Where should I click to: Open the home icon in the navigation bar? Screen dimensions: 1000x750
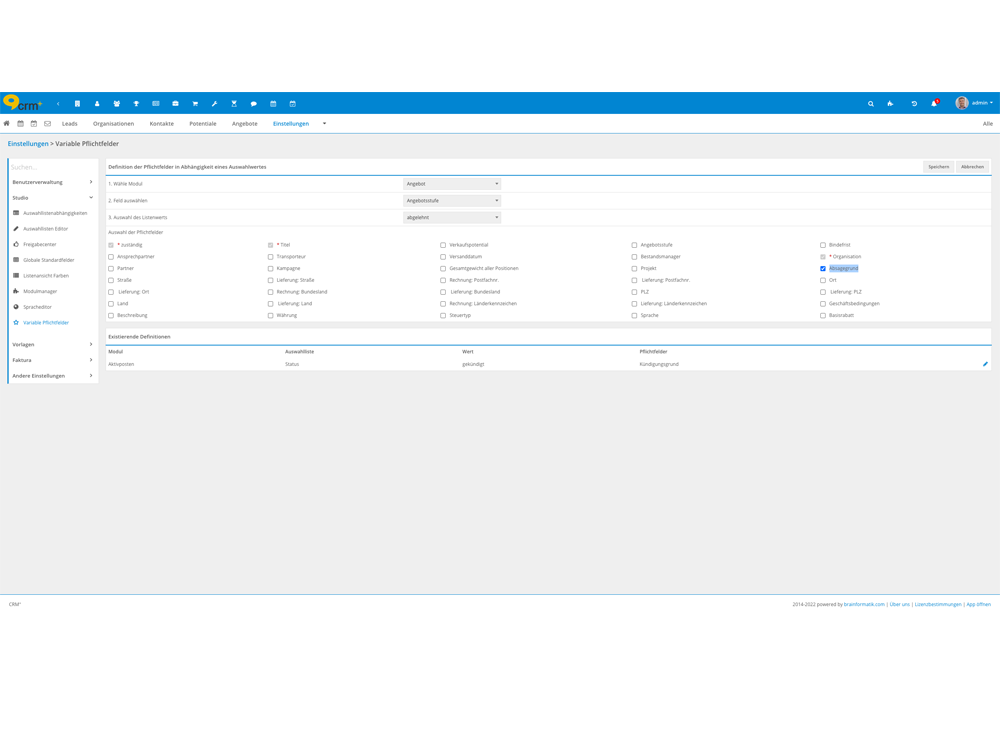(8, 123)
